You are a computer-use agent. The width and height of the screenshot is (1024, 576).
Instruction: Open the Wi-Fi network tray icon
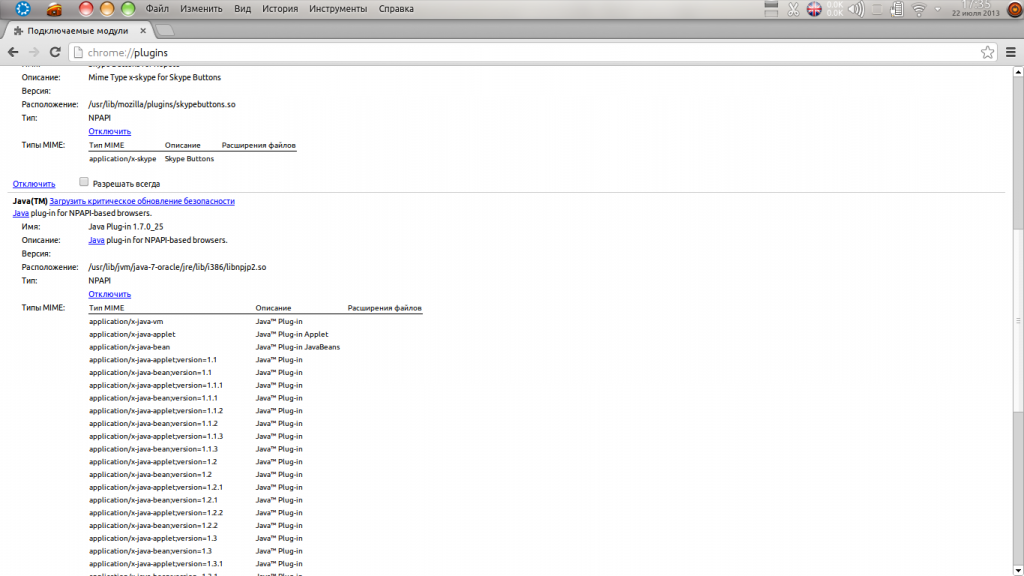pos(919,9)
